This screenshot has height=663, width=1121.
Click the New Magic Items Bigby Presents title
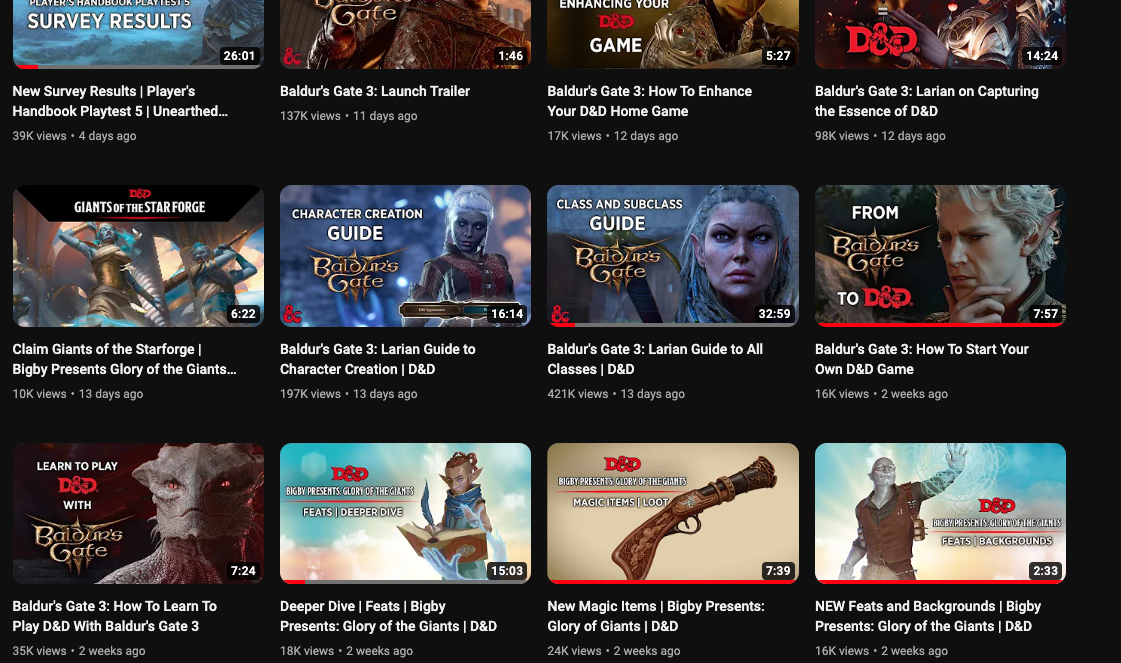pyautogui.click(x=655, y=616)
